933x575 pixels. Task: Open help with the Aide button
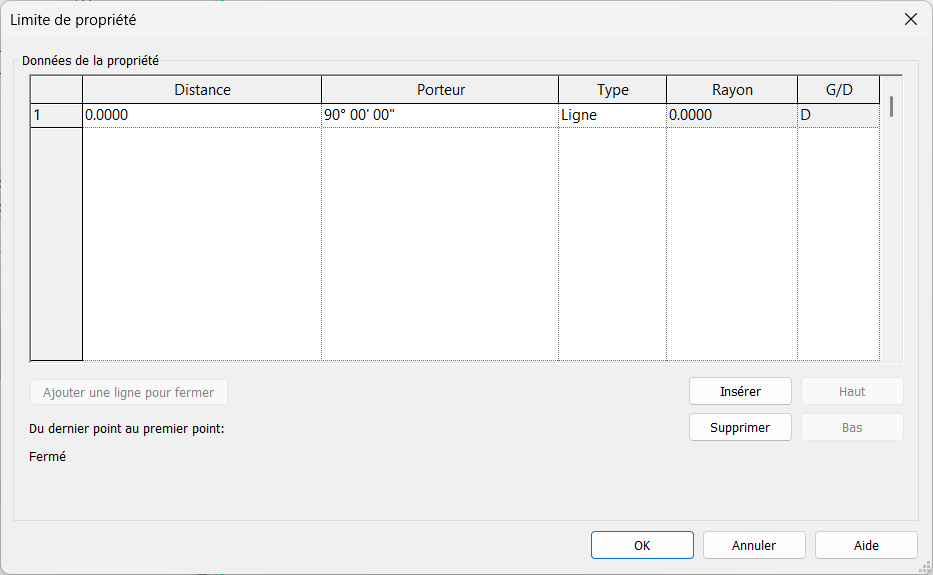coord(866,545)
